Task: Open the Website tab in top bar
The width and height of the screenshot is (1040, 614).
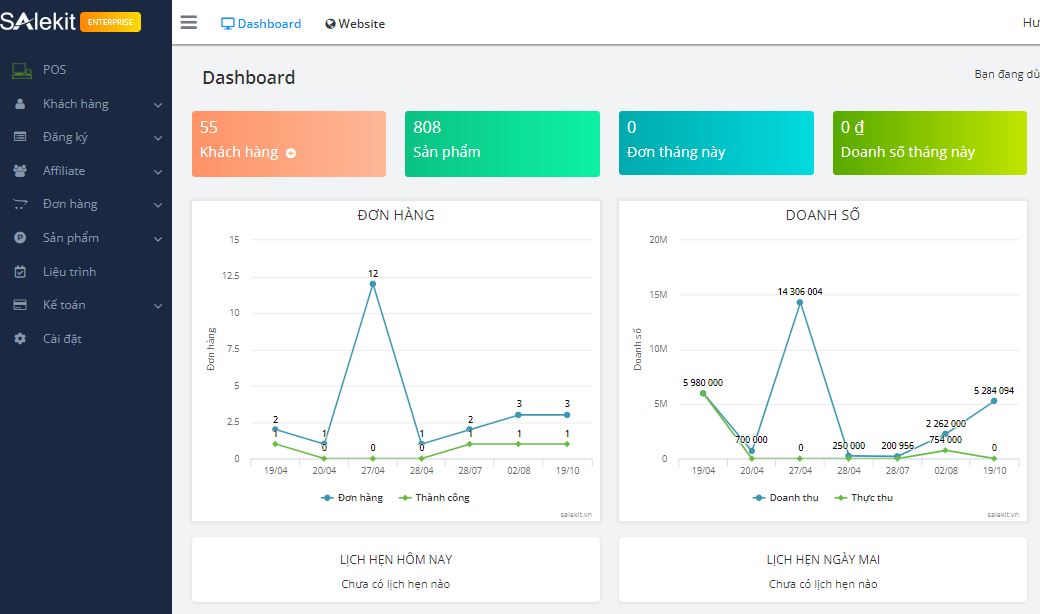Action: click(355, 23)
